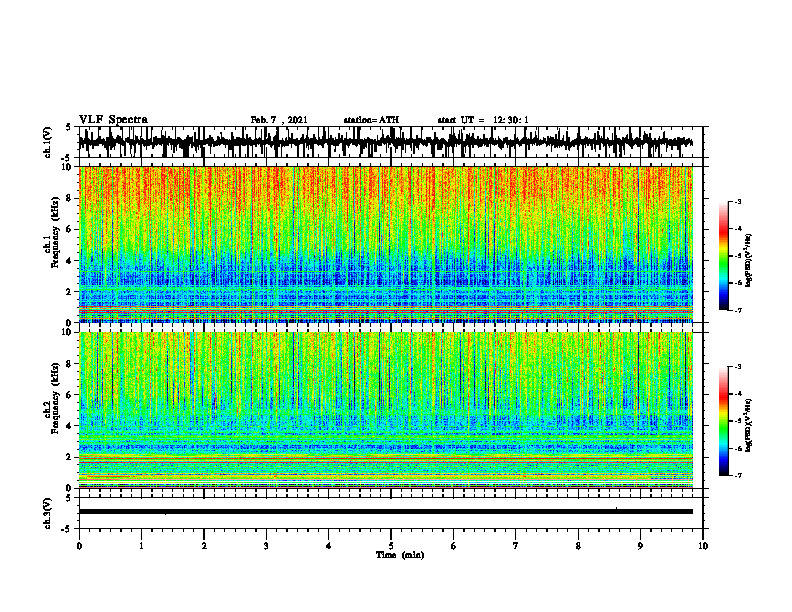Click the station=ATH label
The width and height of the screenshot is (792, 612).
pyautogui.click(x=371, y=120)
